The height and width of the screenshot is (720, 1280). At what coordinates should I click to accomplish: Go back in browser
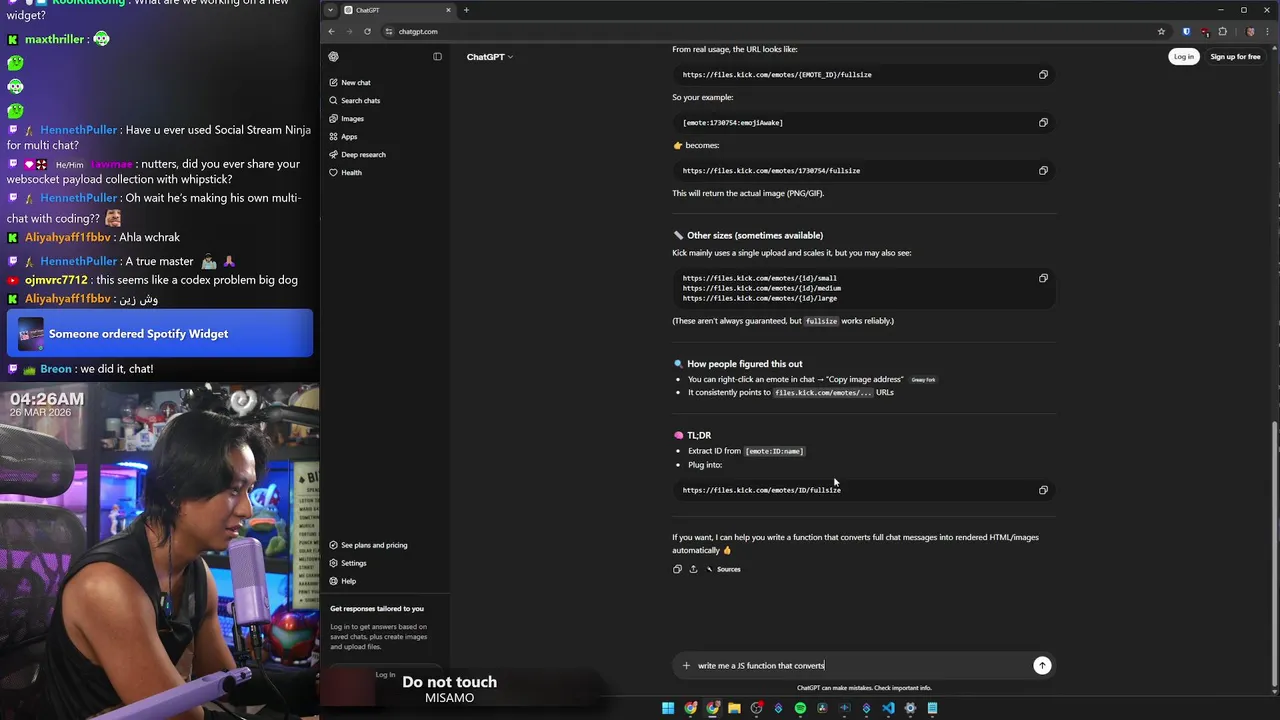332,31
